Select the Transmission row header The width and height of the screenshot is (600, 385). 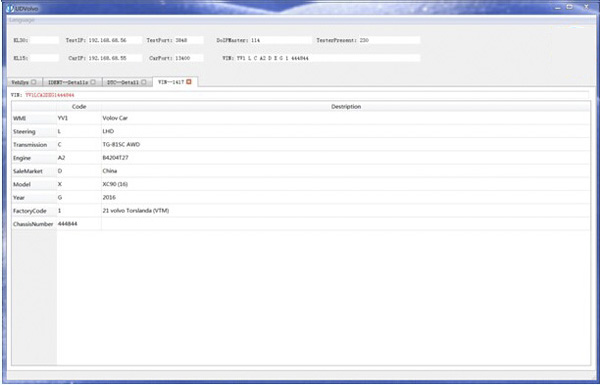coord(34,145)
